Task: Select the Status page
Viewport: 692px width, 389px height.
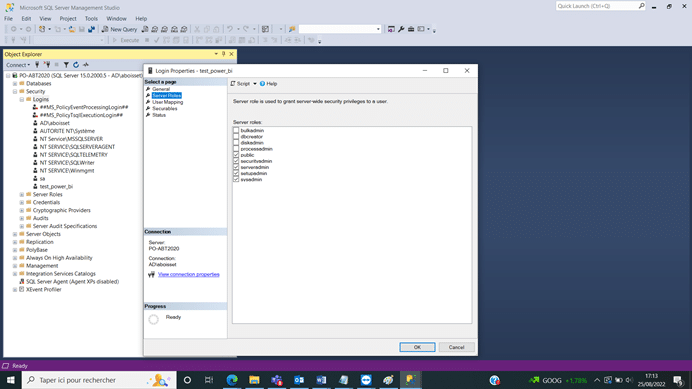Action: point(159,115)
